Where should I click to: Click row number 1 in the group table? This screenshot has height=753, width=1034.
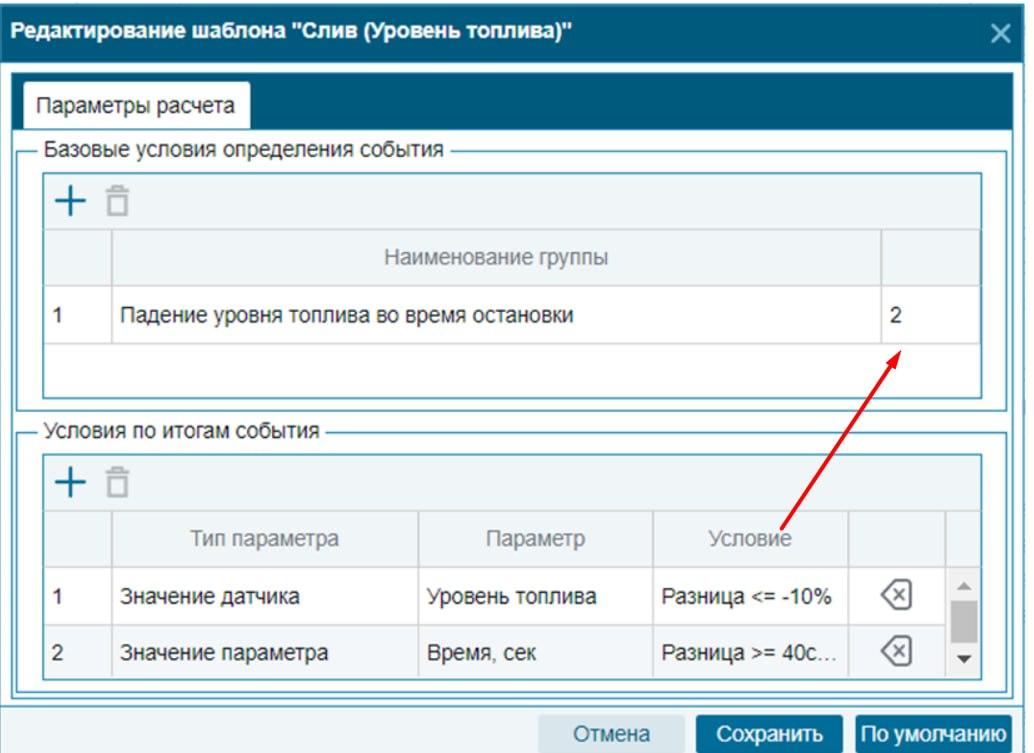click(x=78, y=315)
